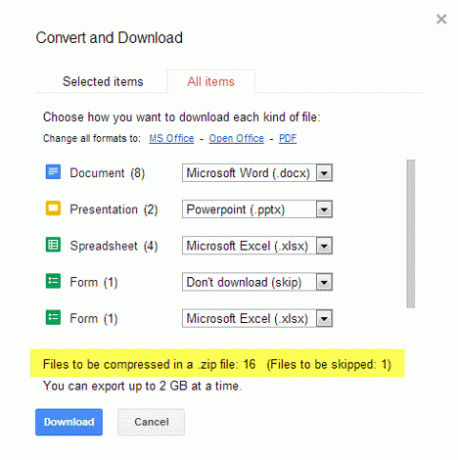Change all formats to PDF
The width and height of the screenshot is (458, 460).
[288, 138]
